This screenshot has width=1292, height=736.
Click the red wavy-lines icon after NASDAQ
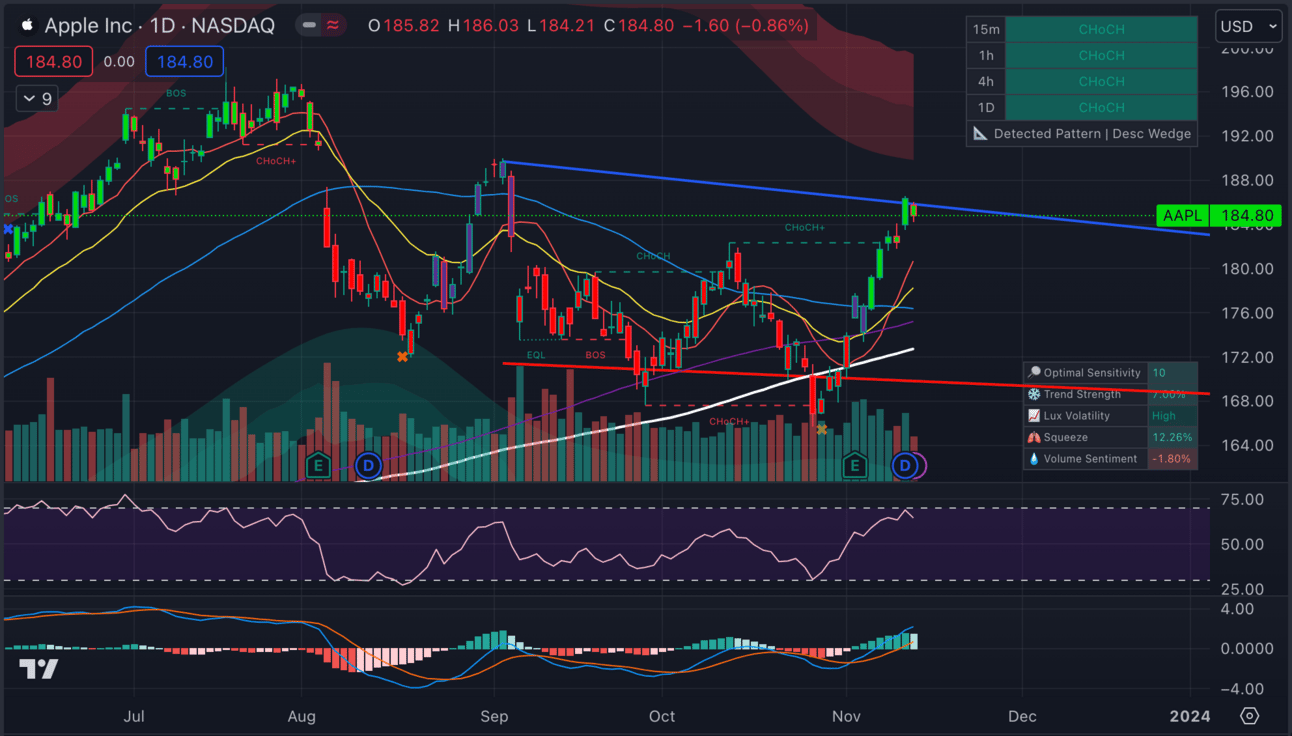point(334,25)
